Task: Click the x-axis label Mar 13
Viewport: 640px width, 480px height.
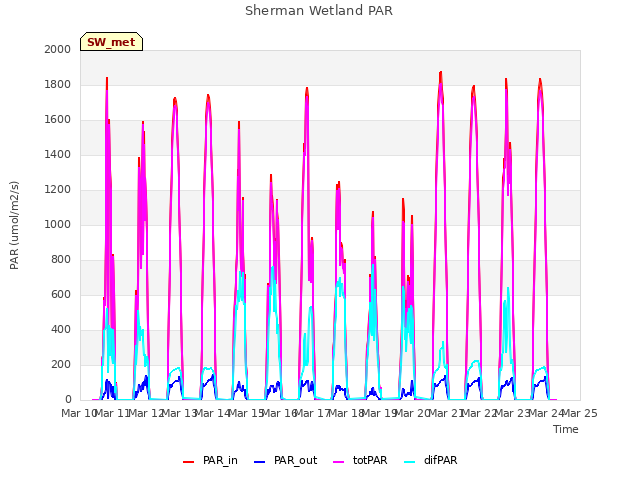Action: pos(180,413)
